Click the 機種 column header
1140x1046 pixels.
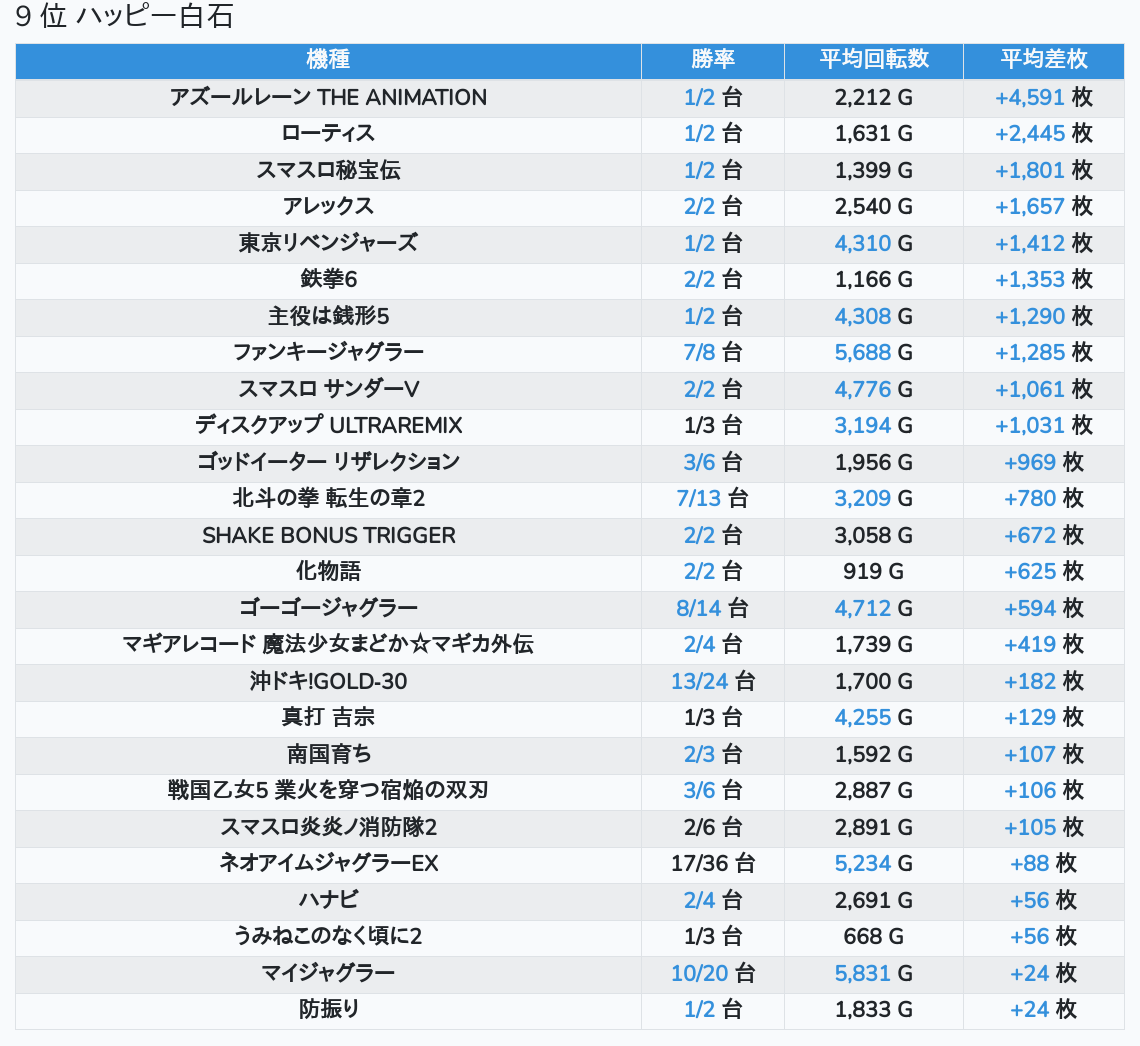tap(328, 59)
